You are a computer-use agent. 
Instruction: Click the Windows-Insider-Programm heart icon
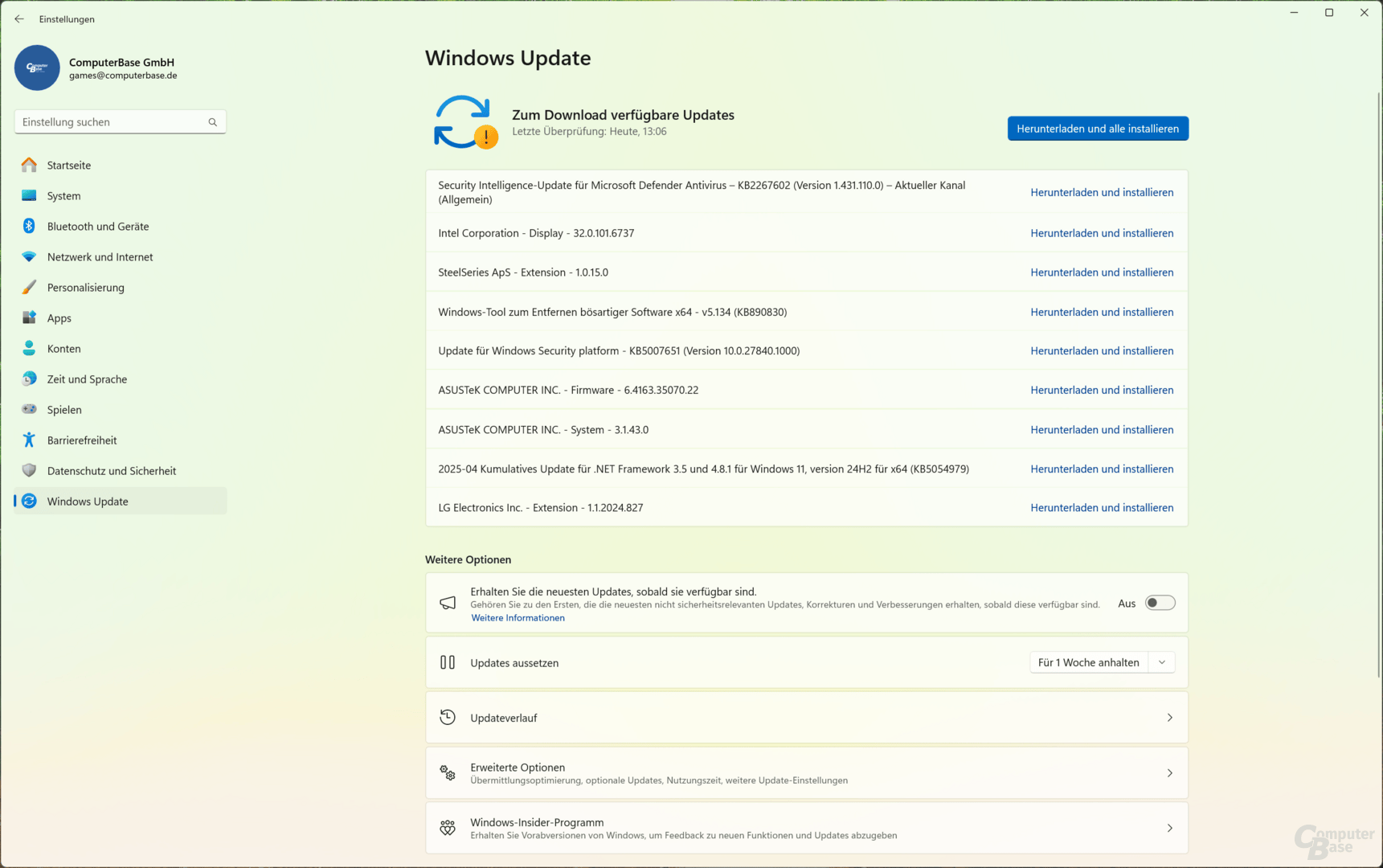(x=448, y=828)
